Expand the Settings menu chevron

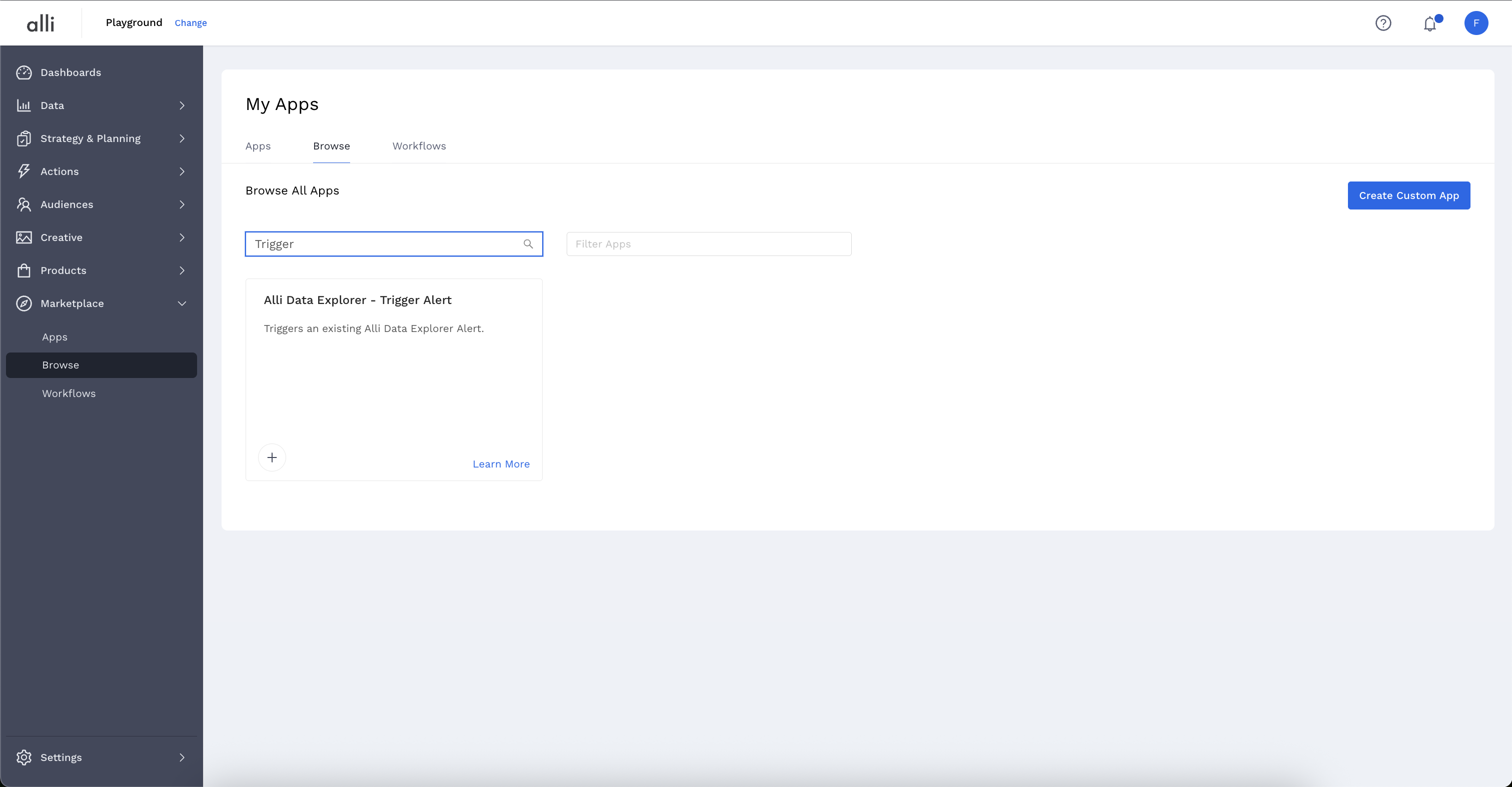pyautogui.click(x=182, y=757)
